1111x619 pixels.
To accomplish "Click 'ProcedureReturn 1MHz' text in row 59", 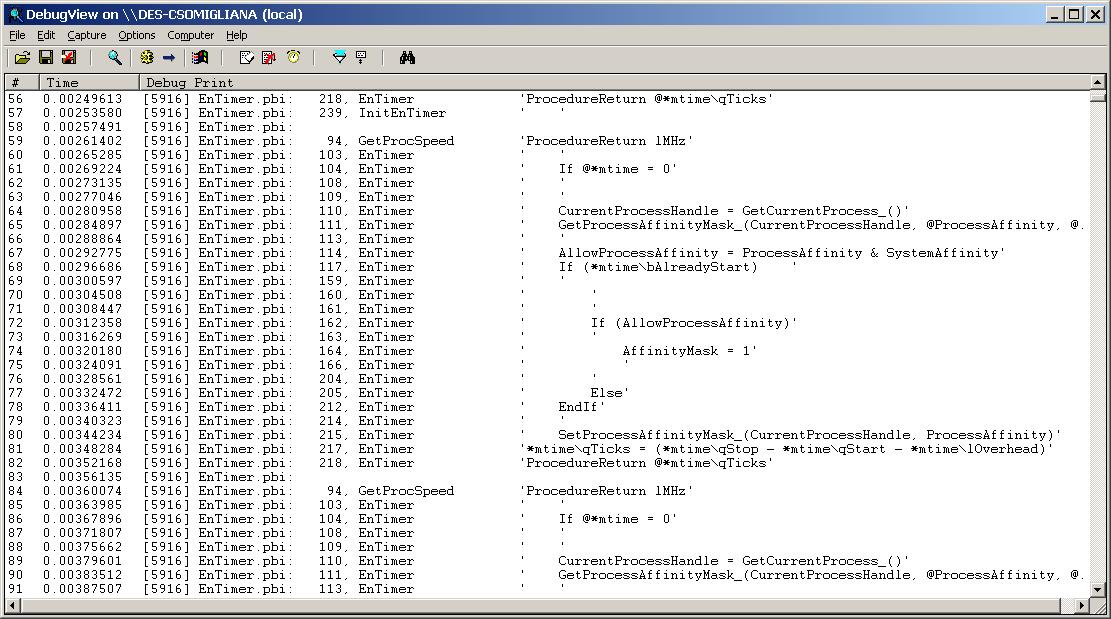I will (x=607, y=141).
